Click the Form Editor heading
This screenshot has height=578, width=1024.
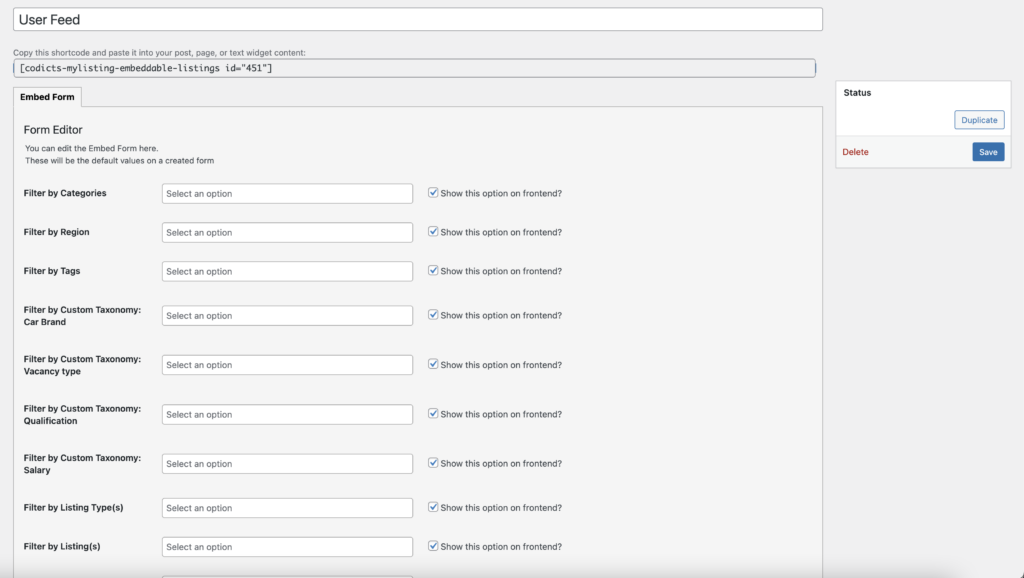[x=53, y=130]
